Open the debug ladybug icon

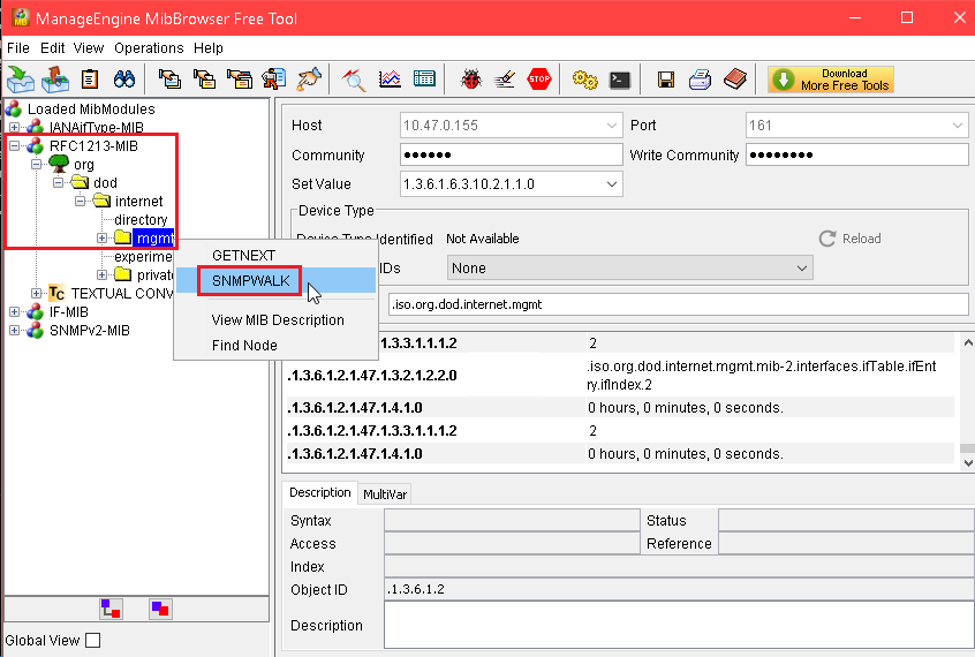[471, 79]
